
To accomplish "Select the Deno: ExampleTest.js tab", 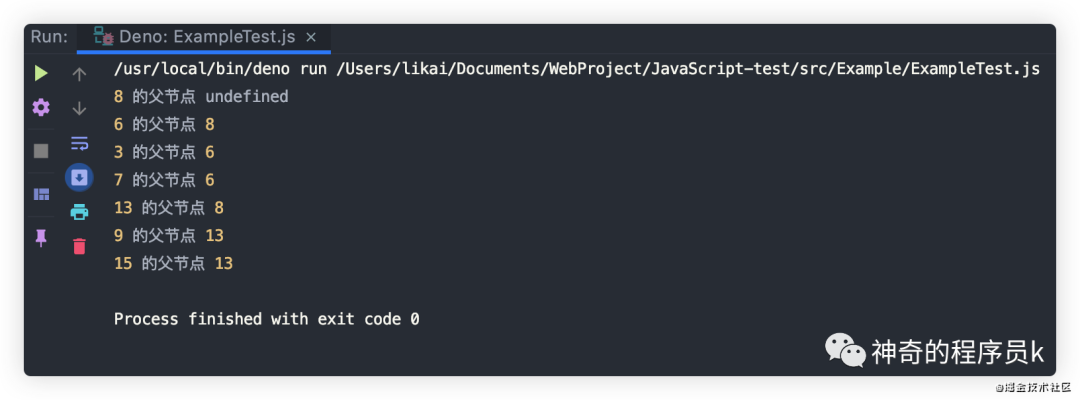I will click(x=204, y=37).
